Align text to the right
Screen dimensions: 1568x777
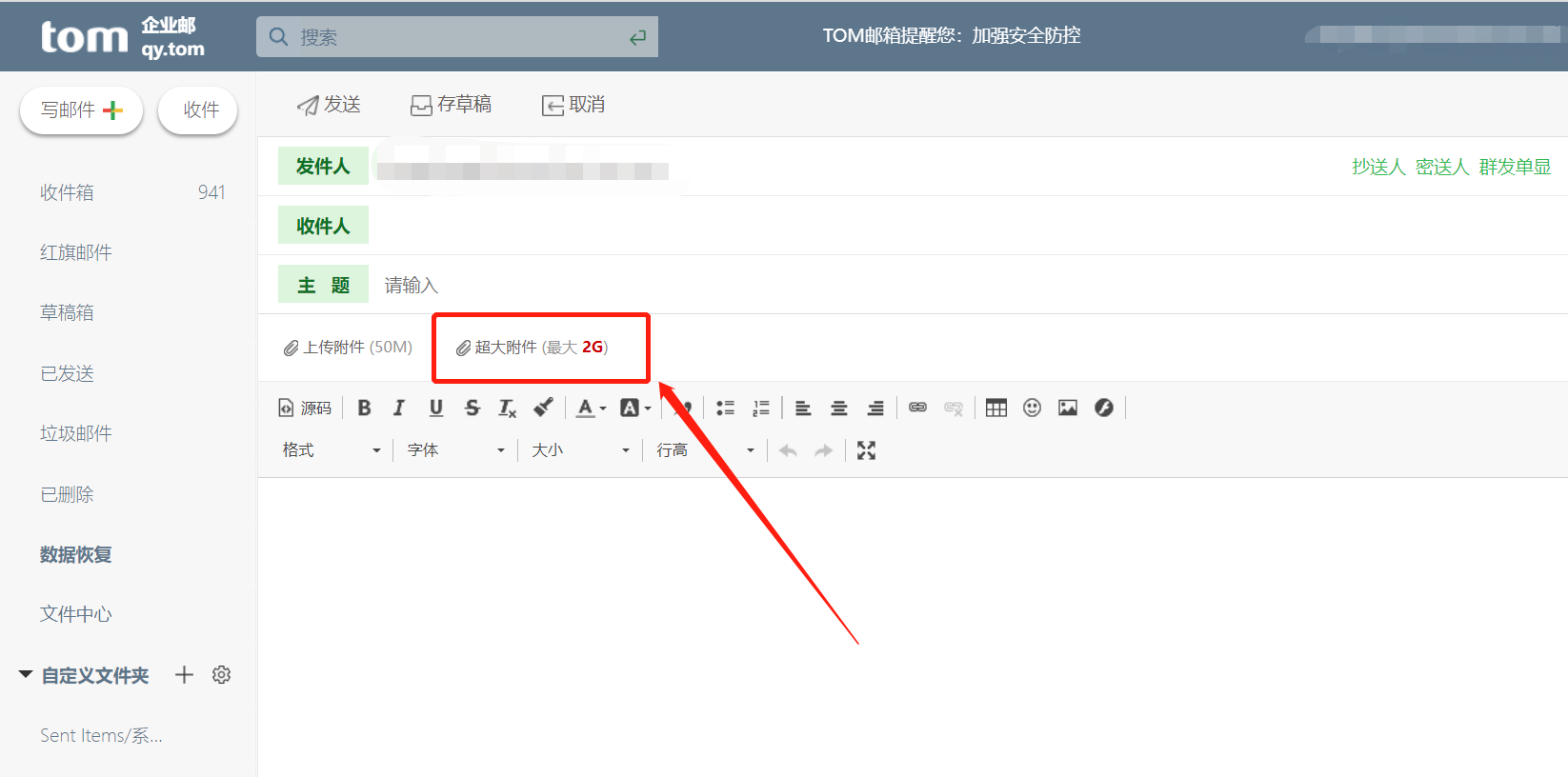point(875,408)
